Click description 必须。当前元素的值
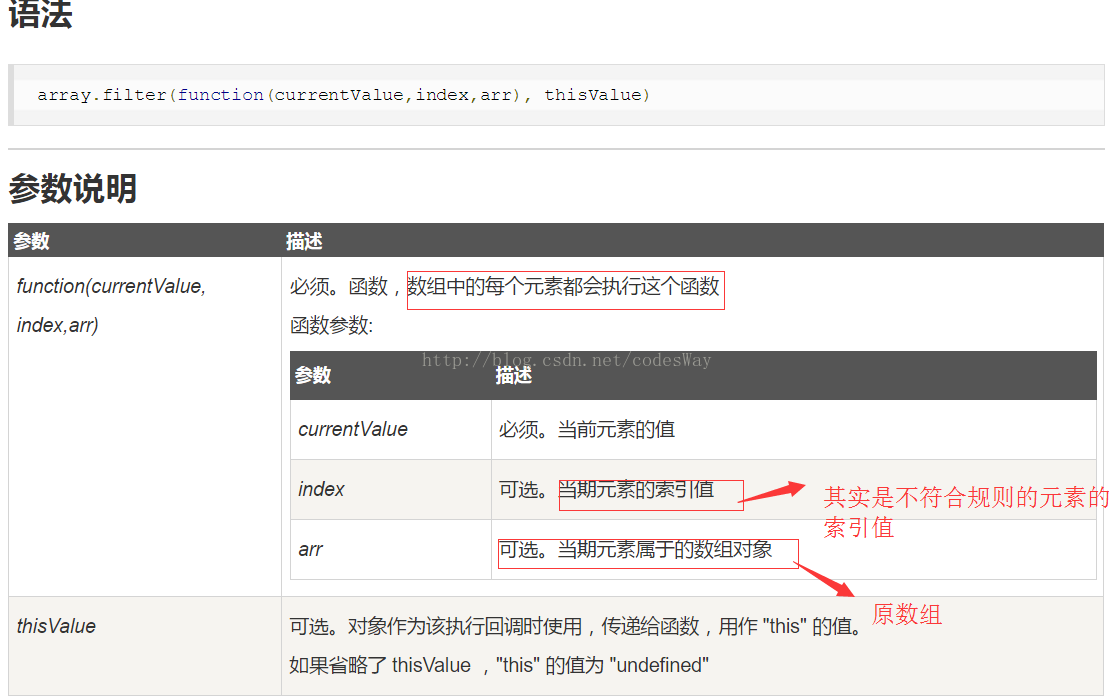This screenshot has height=698, width=1115. [x=587, y=429]
